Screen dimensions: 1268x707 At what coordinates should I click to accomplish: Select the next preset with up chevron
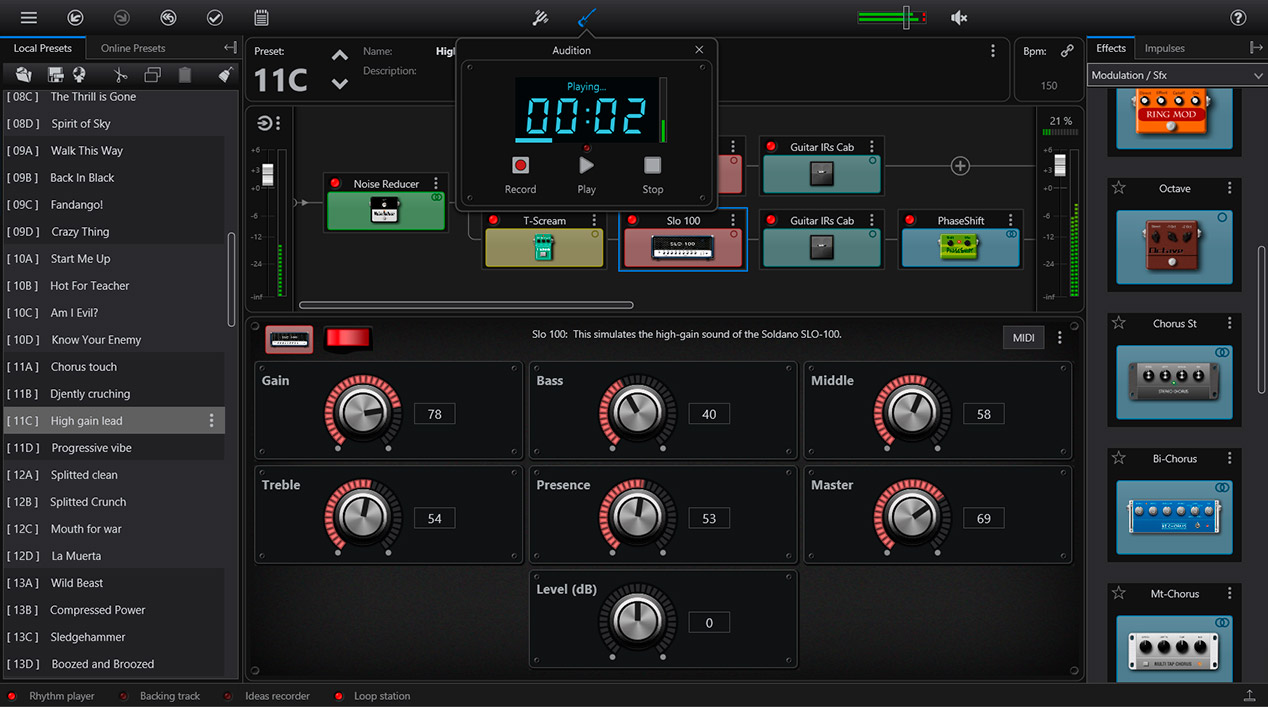click(x=340, y=56)
